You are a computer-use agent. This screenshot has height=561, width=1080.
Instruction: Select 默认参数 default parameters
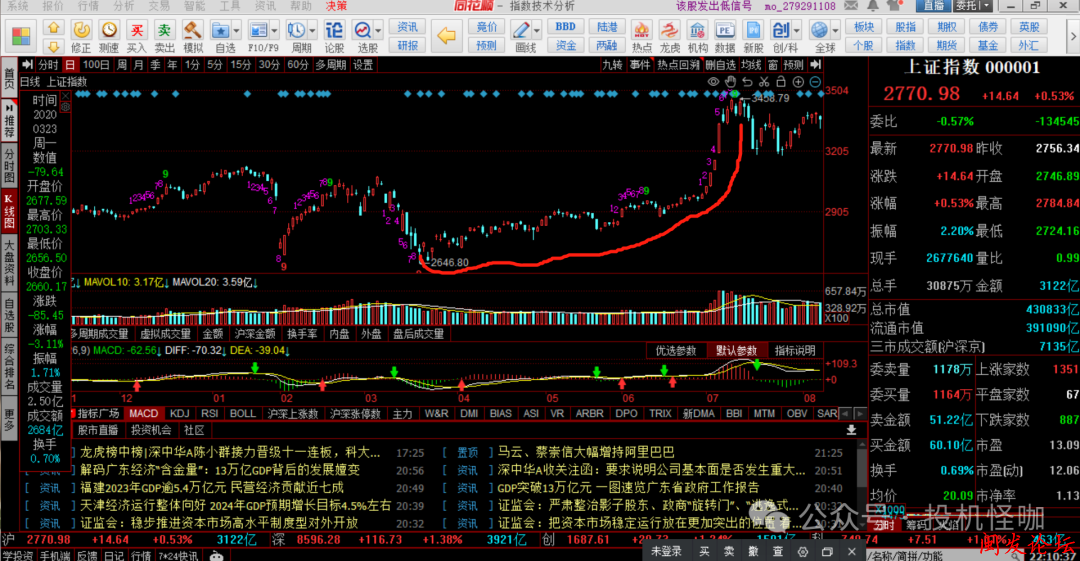coord(736,351)
